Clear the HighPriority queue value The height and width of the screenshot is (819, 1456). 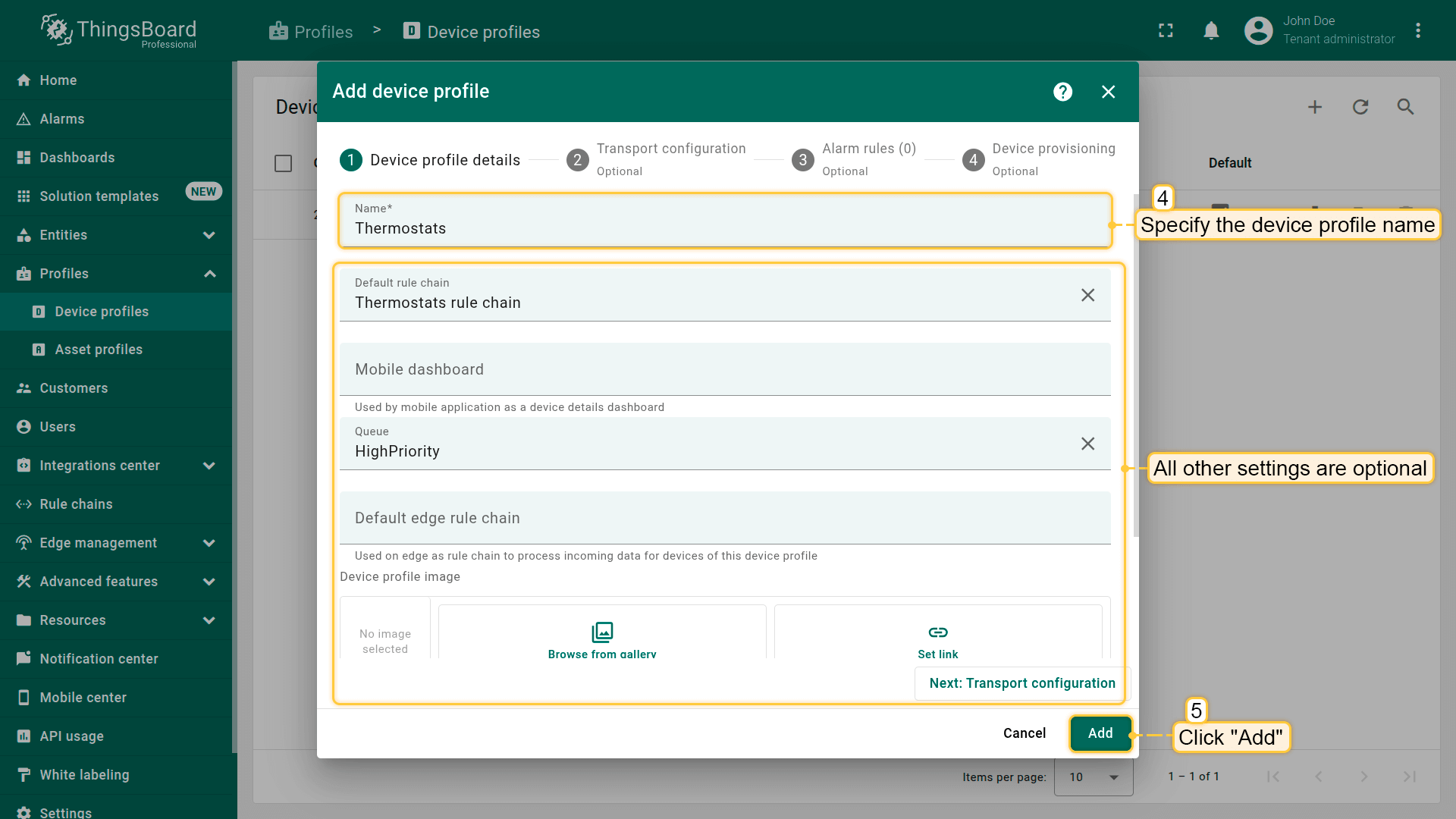1087,444
